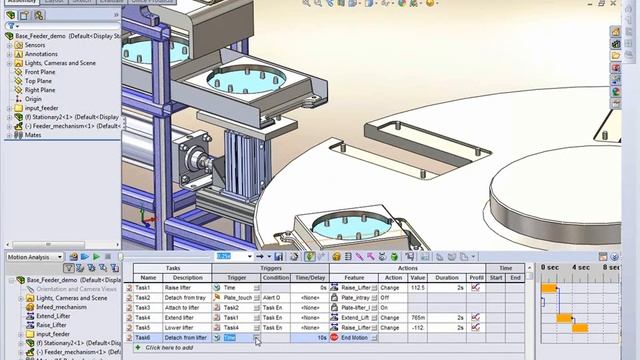640x360 pixels.
Task: Click the Motor icon in motion toolbar
Action: [336, 257]
